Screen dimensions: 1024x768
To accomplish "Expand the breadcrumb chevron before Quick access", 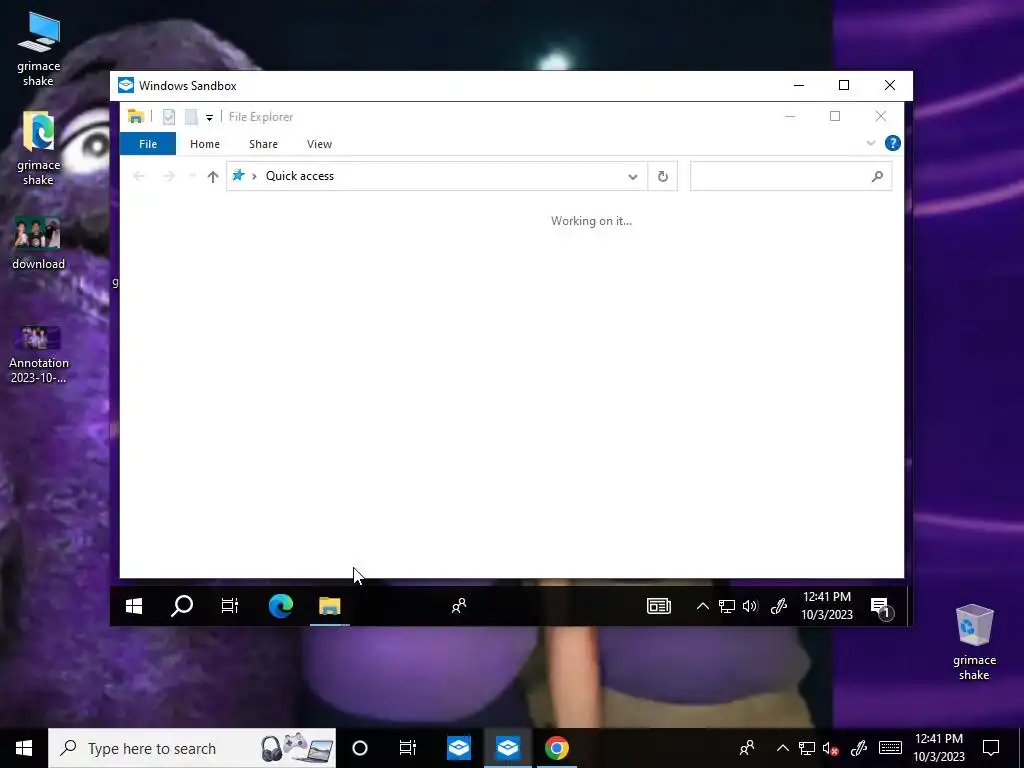I will tap(254, 176).
